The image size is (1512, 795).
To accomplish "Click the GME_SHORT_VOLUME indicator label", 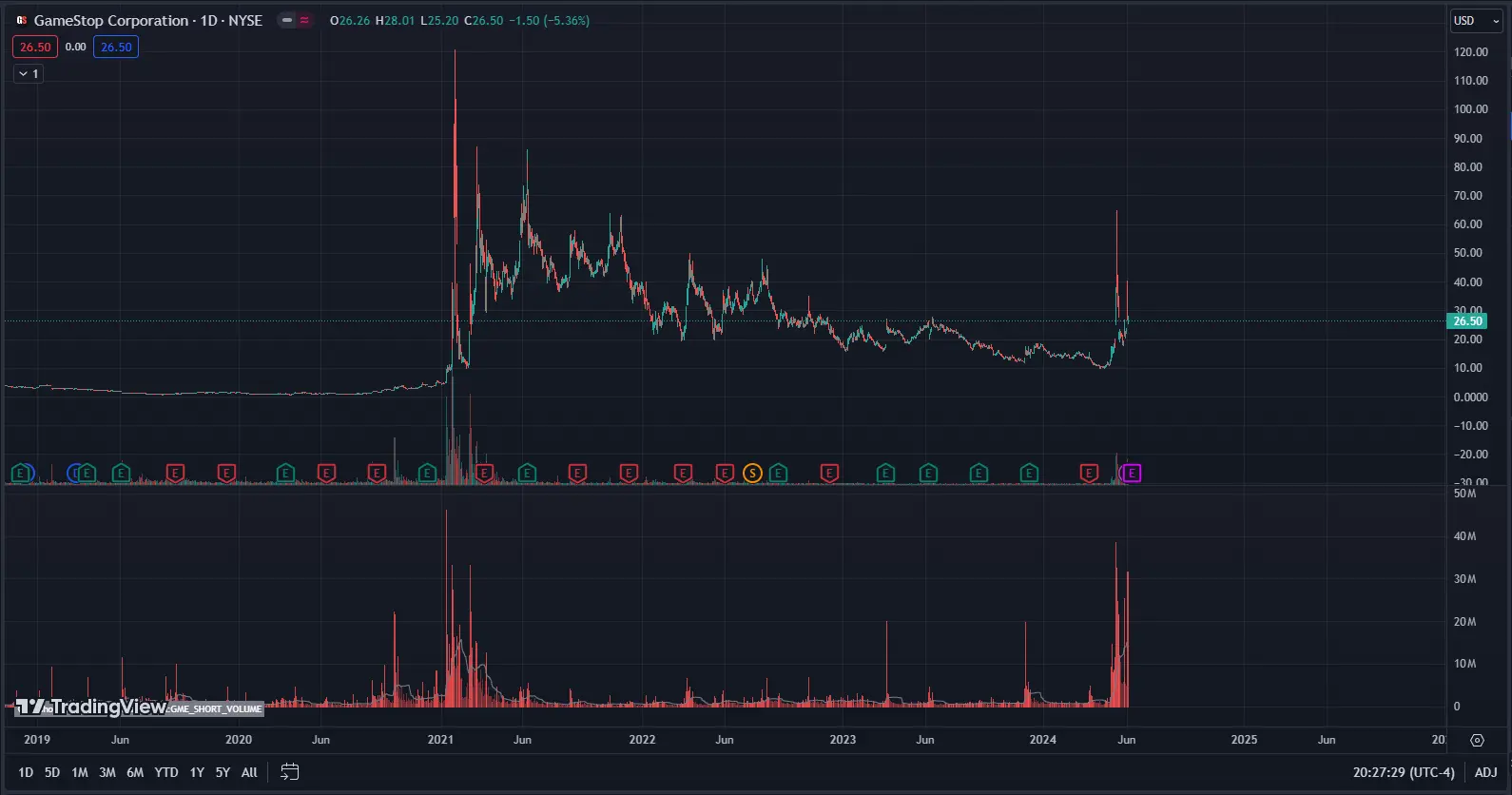I will point(216,708).
